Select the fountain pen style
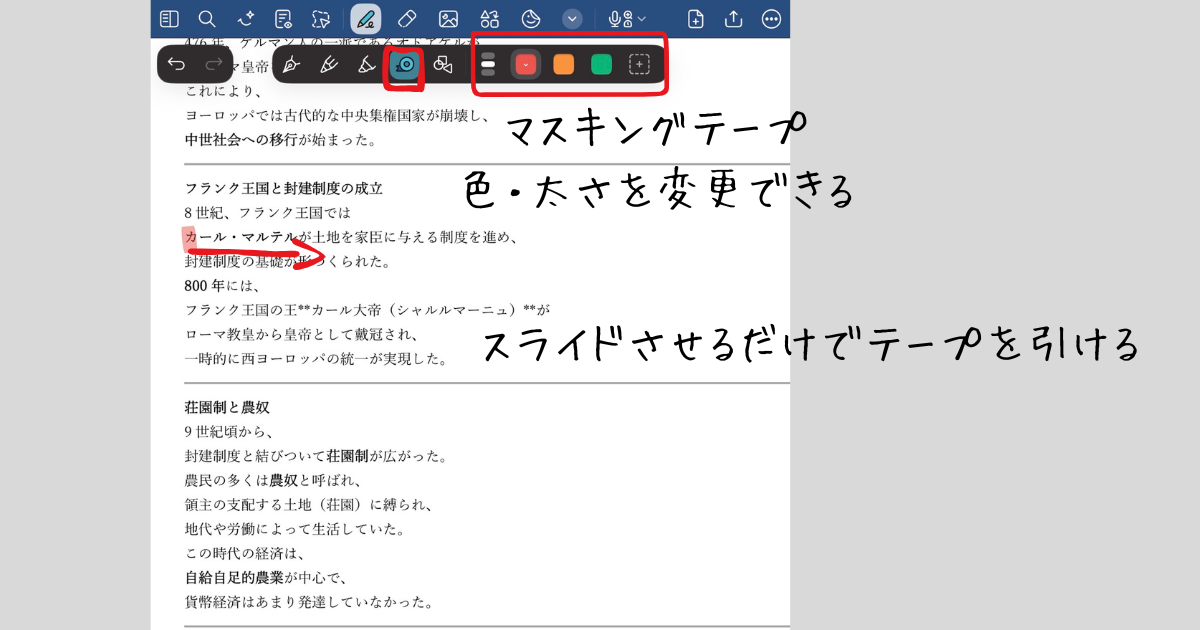Image resolution: width=1200 pixels, height=630 pixels. coord(291,65)
